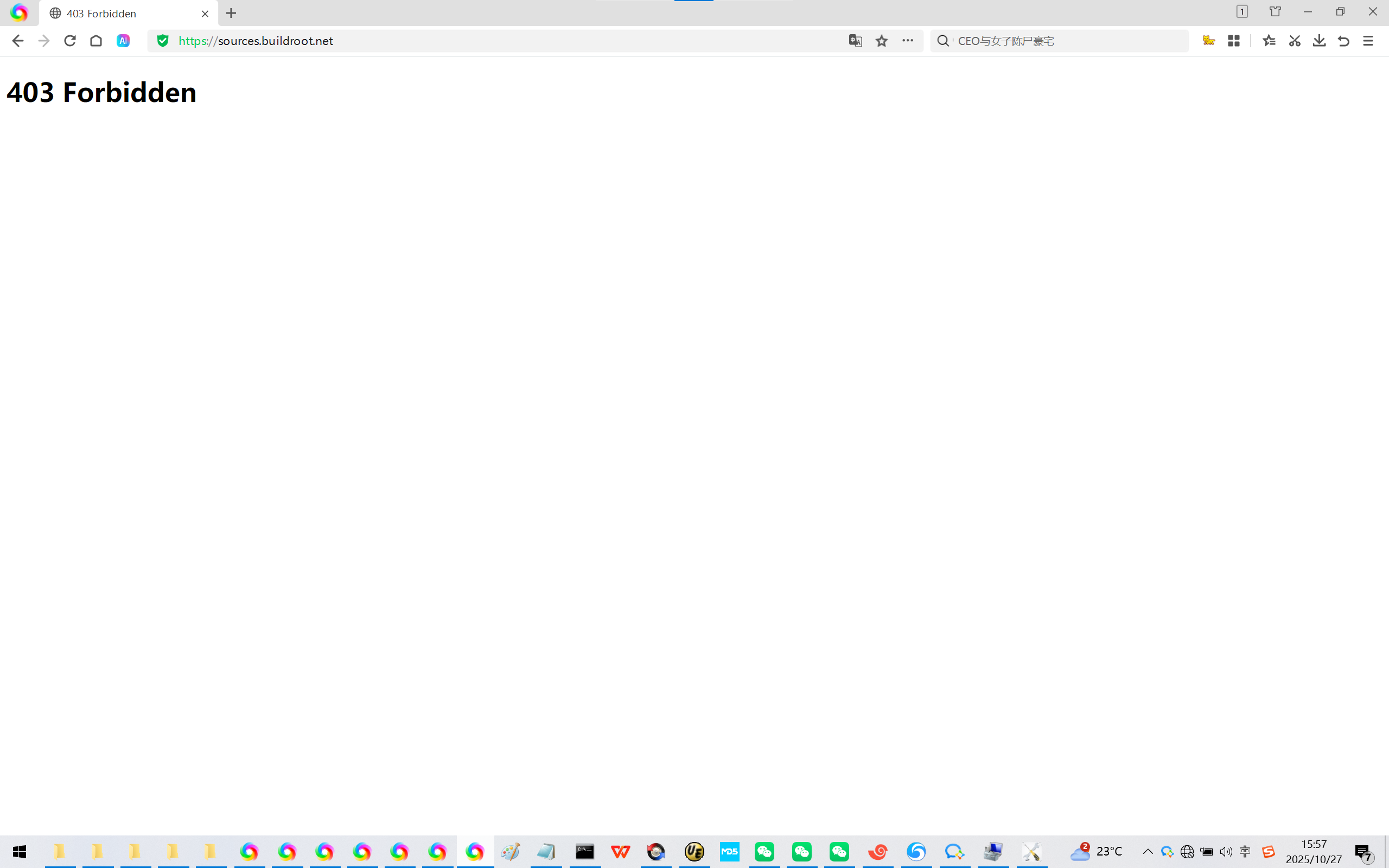Open the extensions grid icon

(1233, 41)
